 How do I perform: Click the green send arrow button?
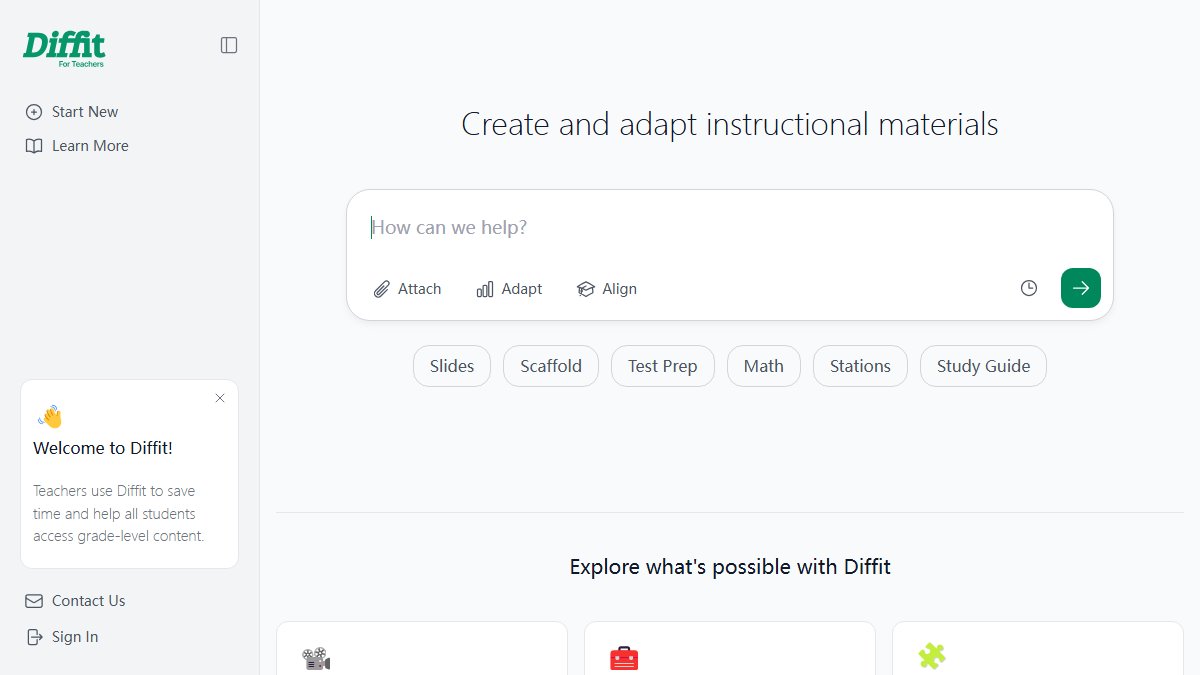click(1081, 288)
